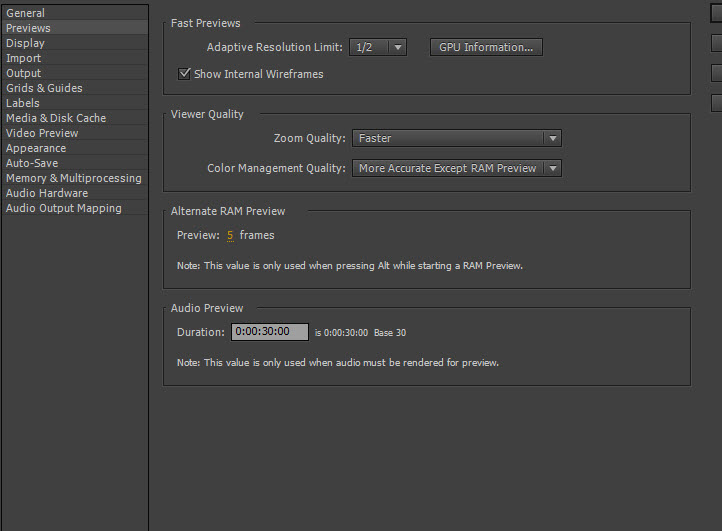Select Audio Output Mapping category
This screenshot has height=531, width=722.
[64, 208]
